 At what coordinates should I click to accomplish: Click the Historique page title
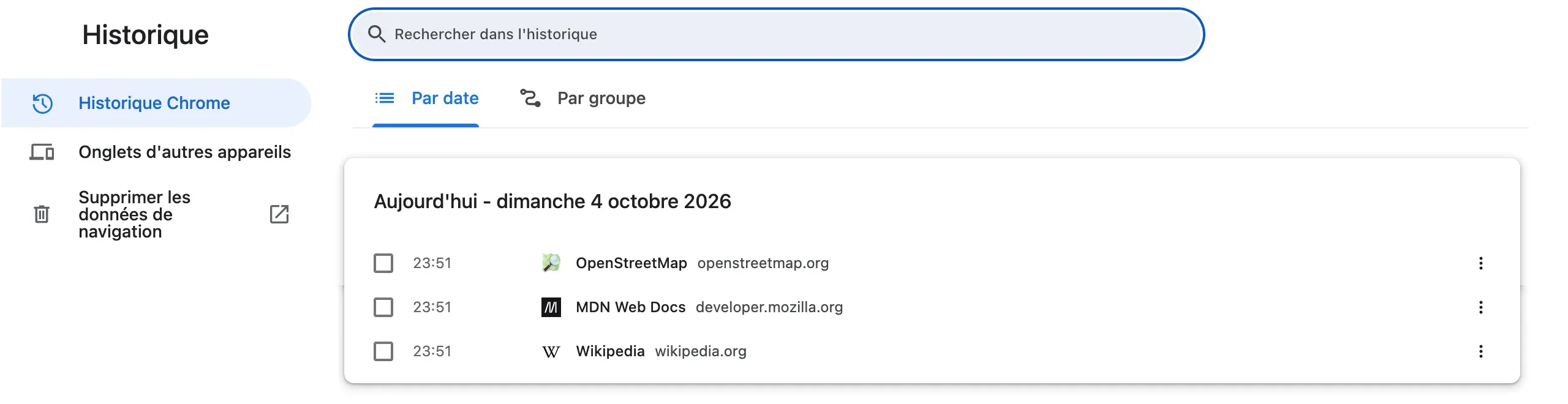pyautogui.click(x=146, y=35)
